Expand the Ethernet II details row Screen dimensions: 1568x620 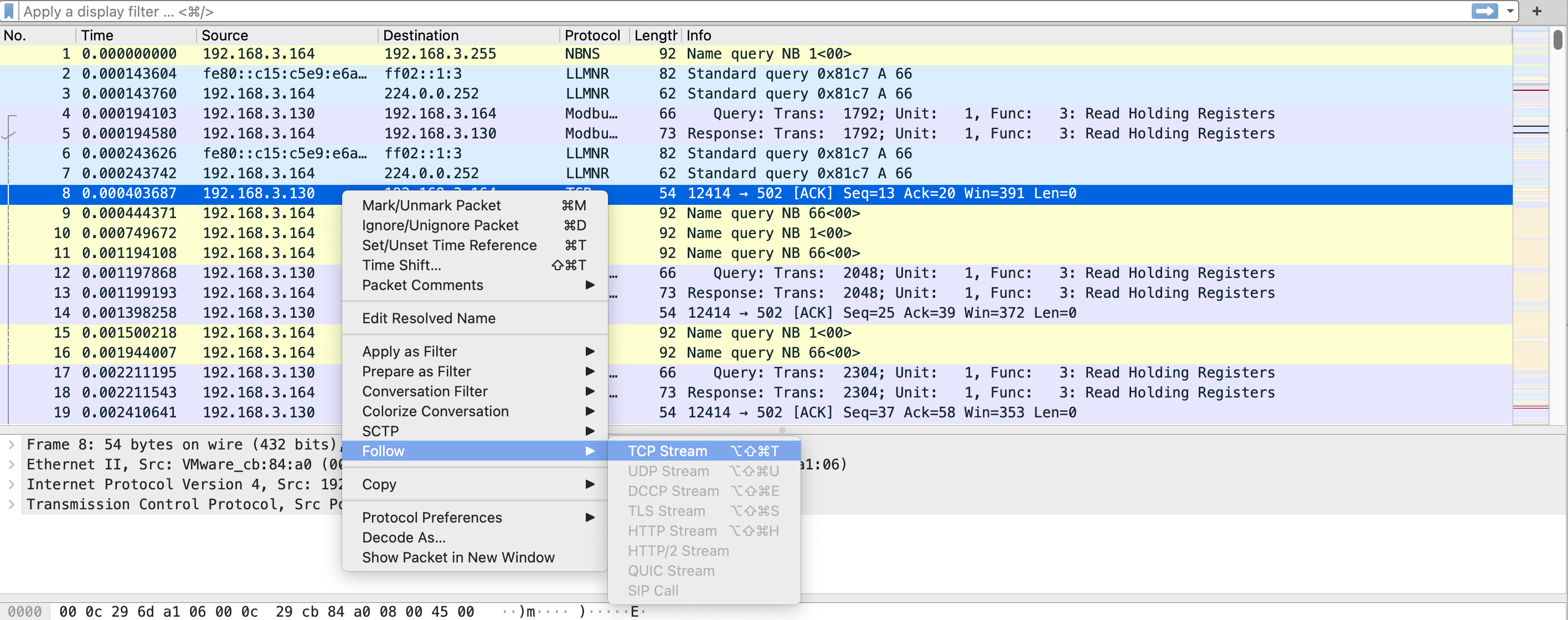click(11, 464)
